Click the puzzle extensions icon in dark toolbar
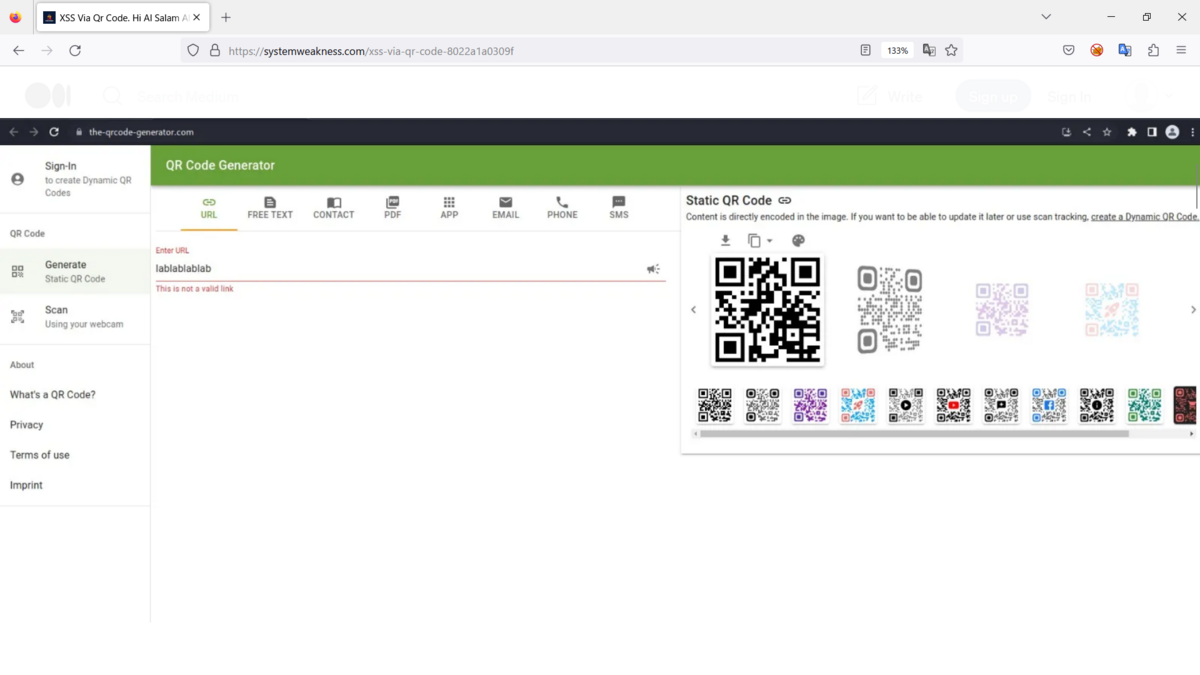The width and height of the screenshot is (1200, 675). 1132,132
